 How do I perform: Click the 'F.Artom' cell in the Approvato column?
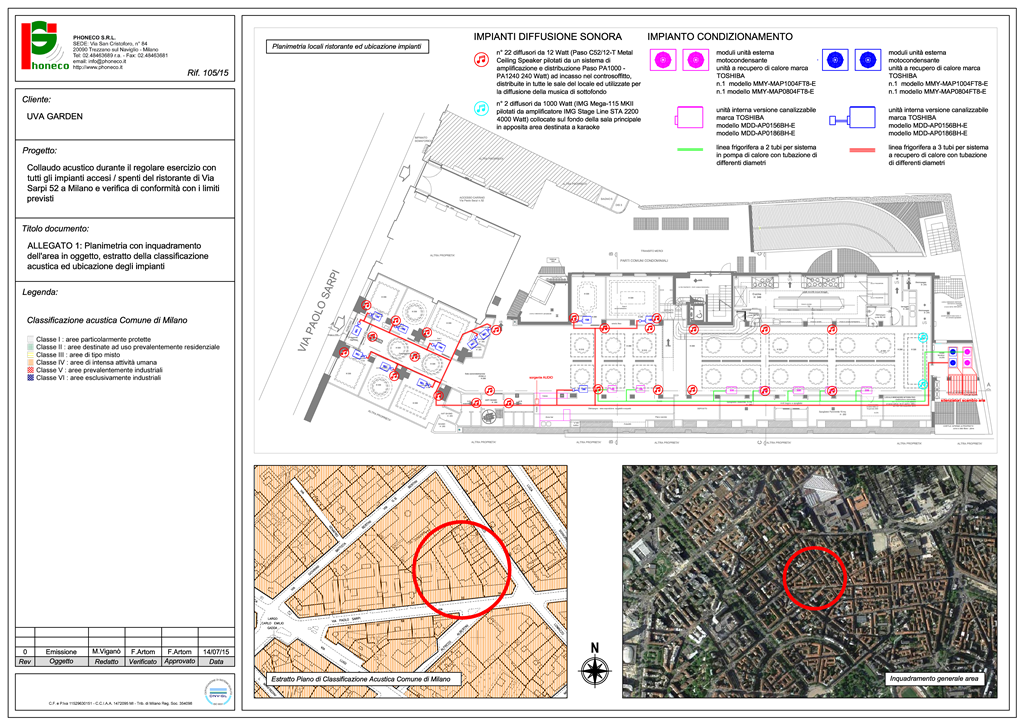[x=180, y=652]
